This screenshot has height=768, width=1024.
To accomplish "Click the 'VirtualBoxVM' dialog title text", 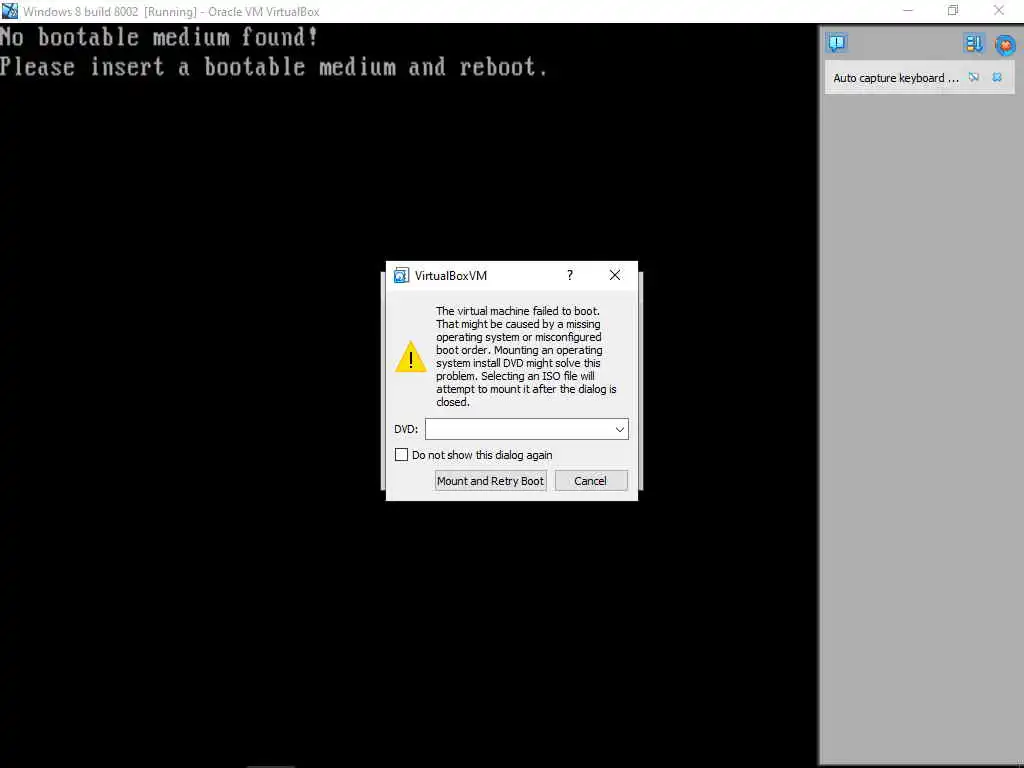I will pos(451,276).
